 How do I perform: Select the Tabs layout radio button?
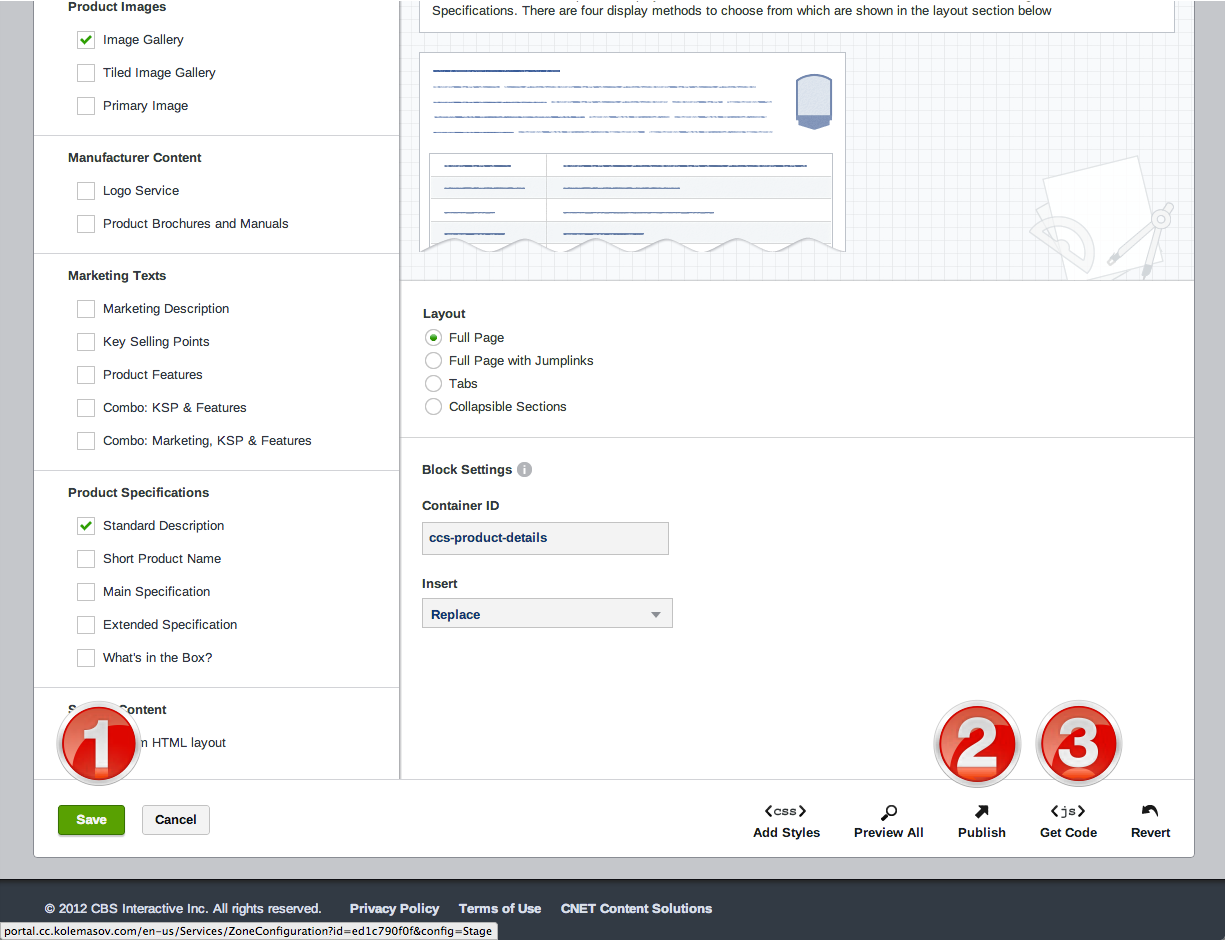tap(433, 384)
